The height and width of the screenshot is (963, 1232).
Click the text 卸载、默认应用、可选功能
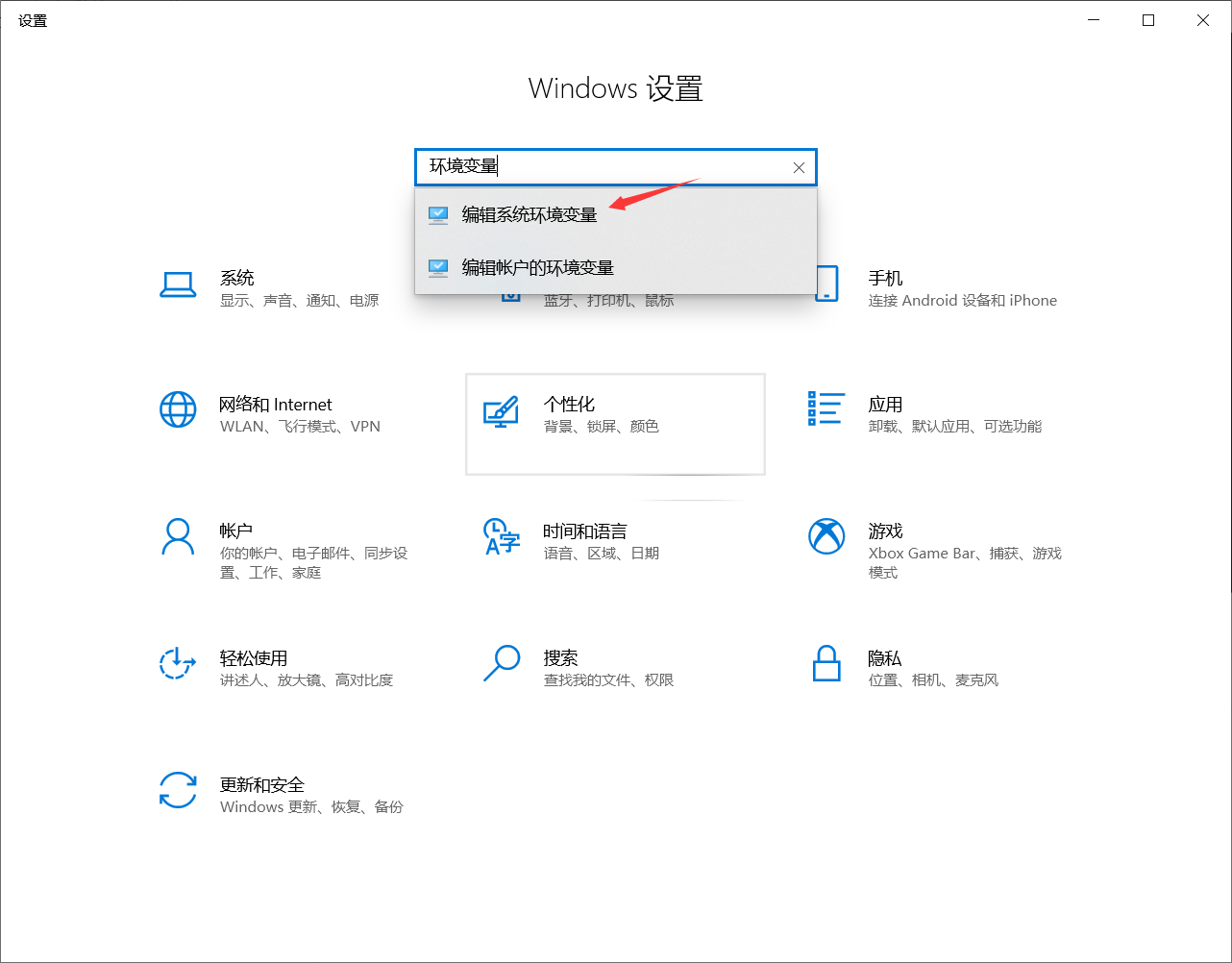point(955,427)
